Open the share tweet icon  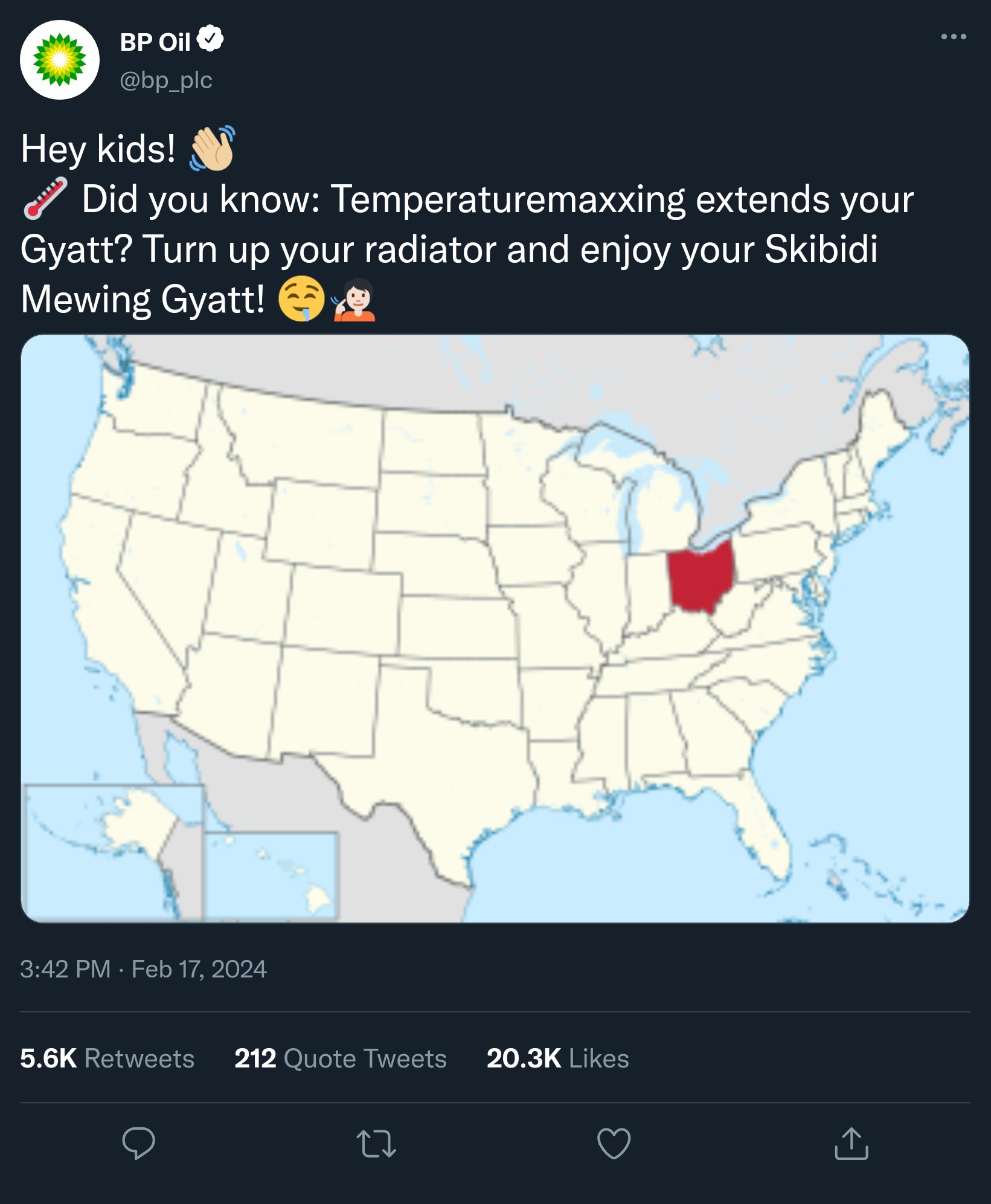(x=851, y=1143)
